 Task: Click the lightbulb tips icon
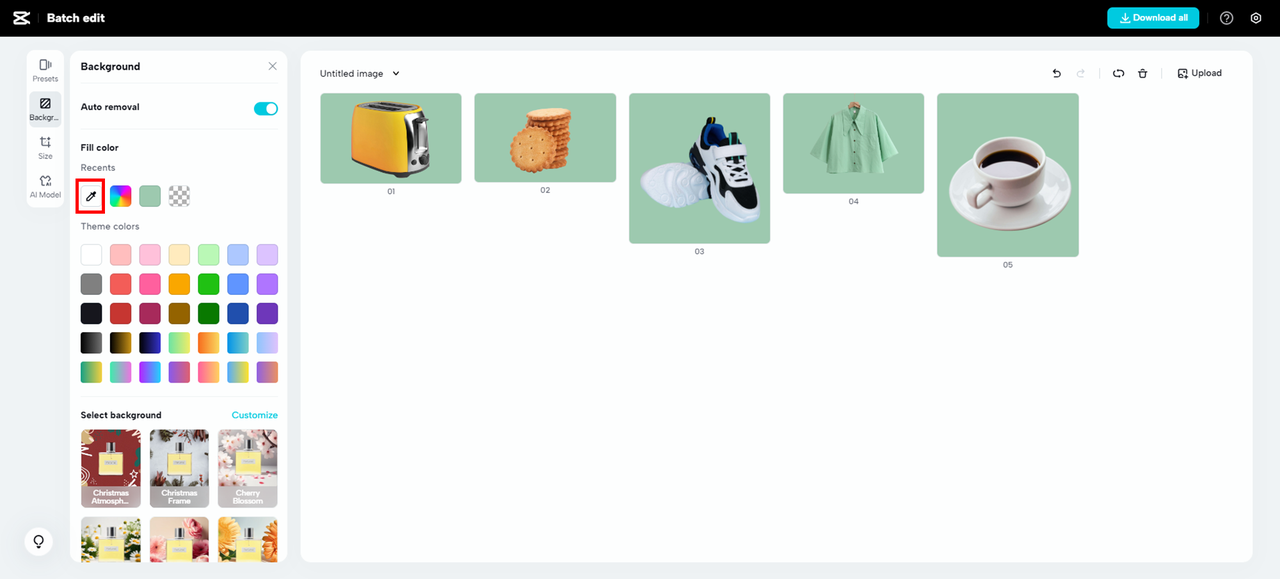pyautogui.click(x=39, y=541)
